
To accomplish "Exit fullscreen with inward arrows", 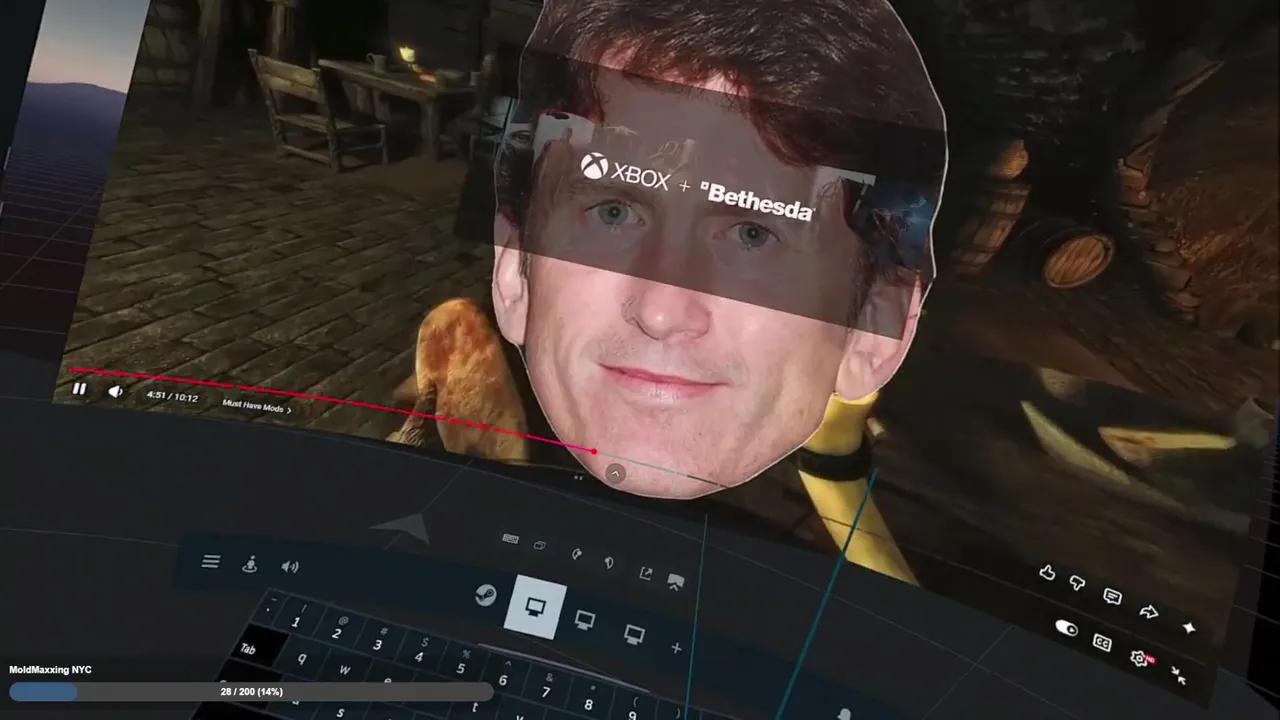I will [x=1179, y=675].
